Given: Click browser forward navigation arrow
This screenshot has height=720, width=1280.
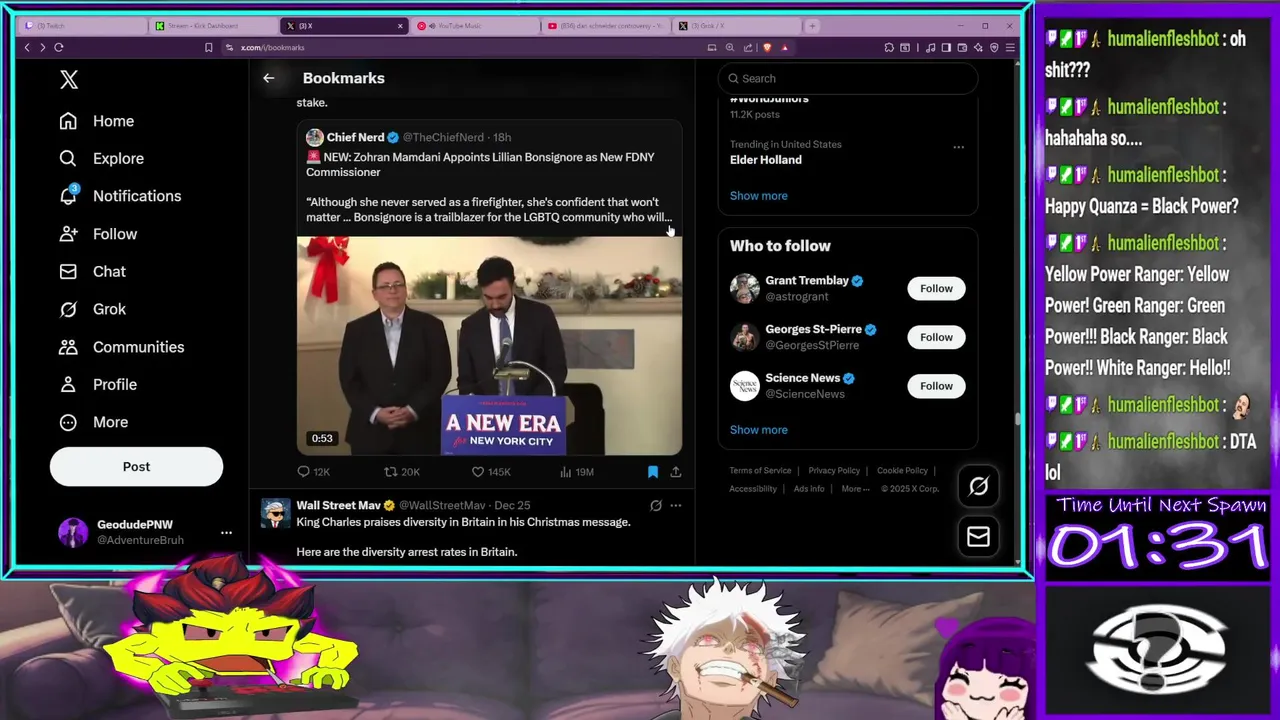Looking at the screenshot, I should pos(42,47).
